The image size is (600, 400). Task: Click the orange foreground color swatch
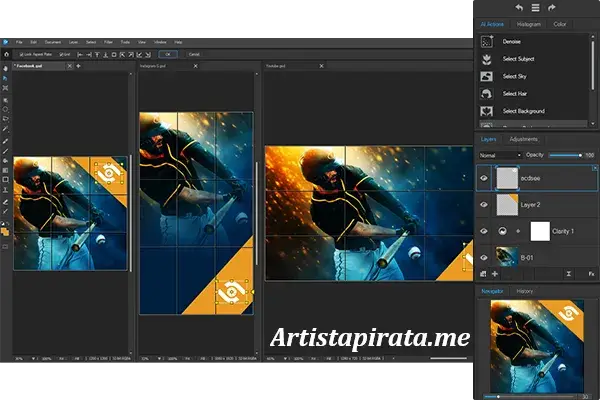[4, 231]
